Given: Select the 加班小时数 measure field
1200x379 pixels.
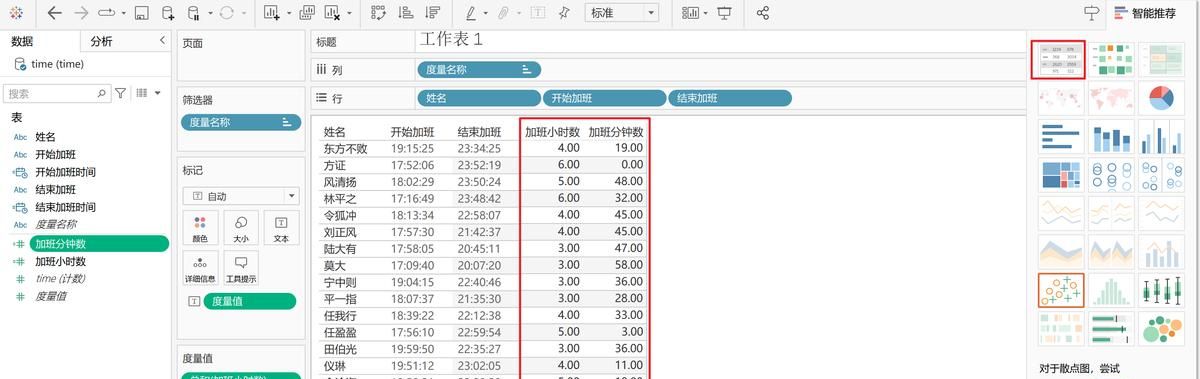Looking at the screenshot, I should (x=60, y=262).
